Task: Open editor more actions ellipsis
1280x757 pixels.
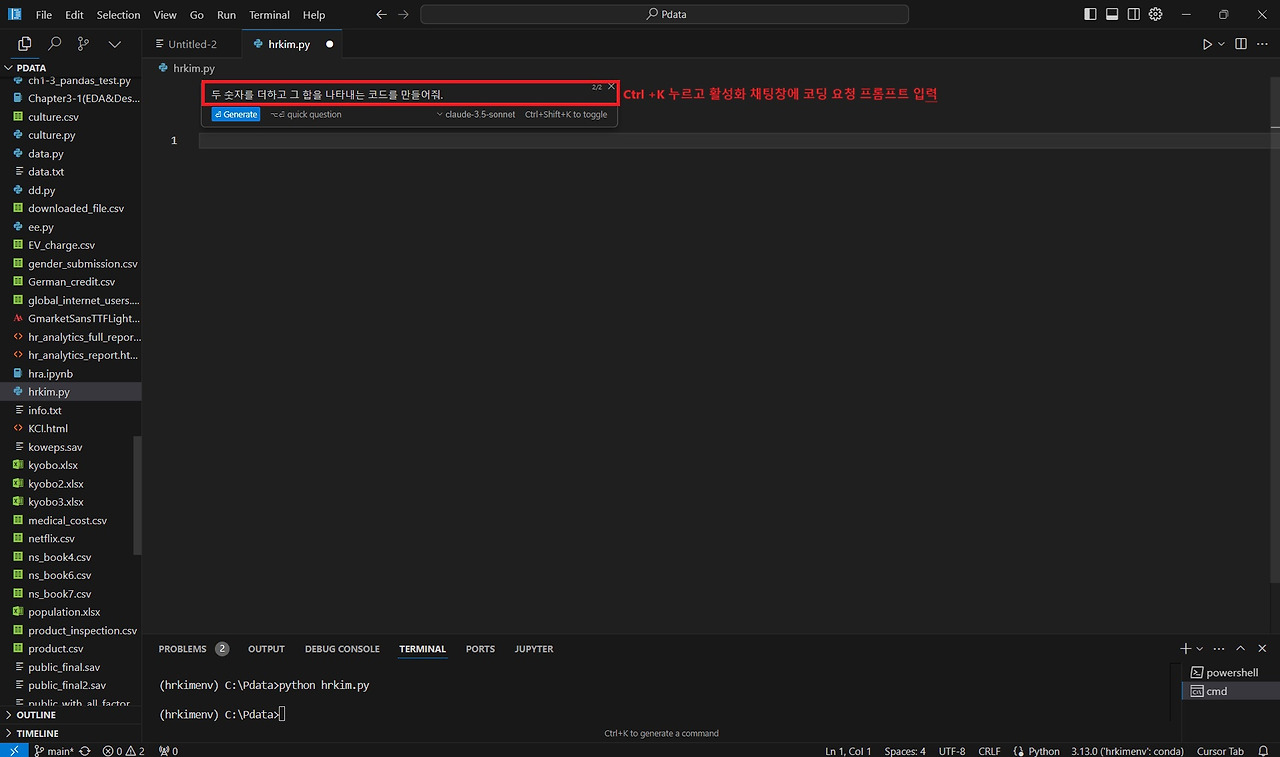Action: 1262,44
